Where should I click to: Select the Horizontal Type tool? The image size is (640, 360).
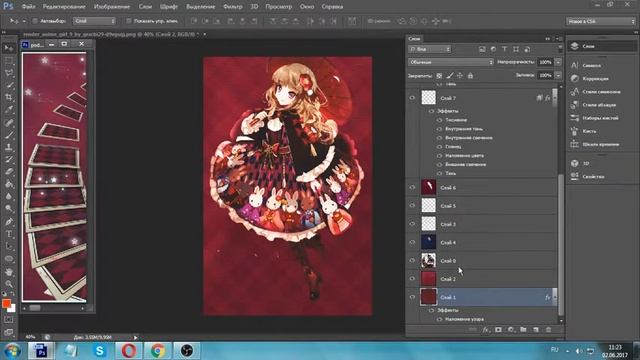coord(9,234)
